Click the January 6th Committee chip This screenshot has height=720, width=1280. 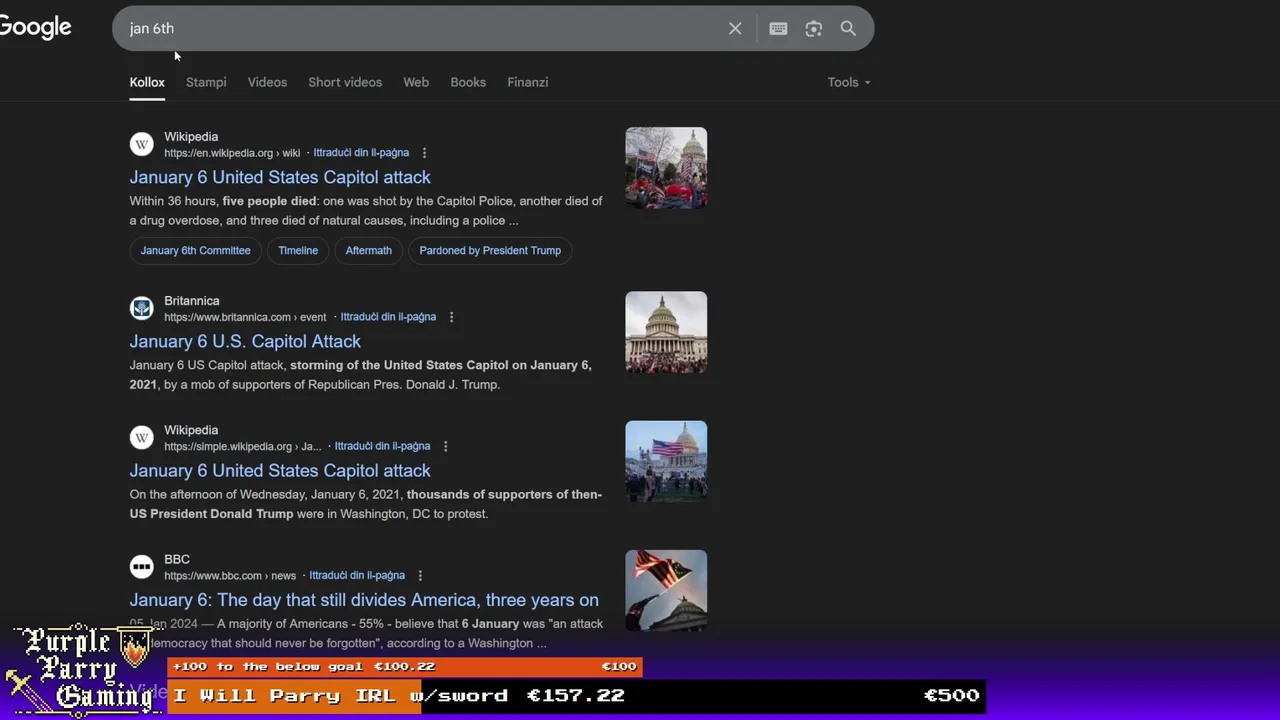196,250
